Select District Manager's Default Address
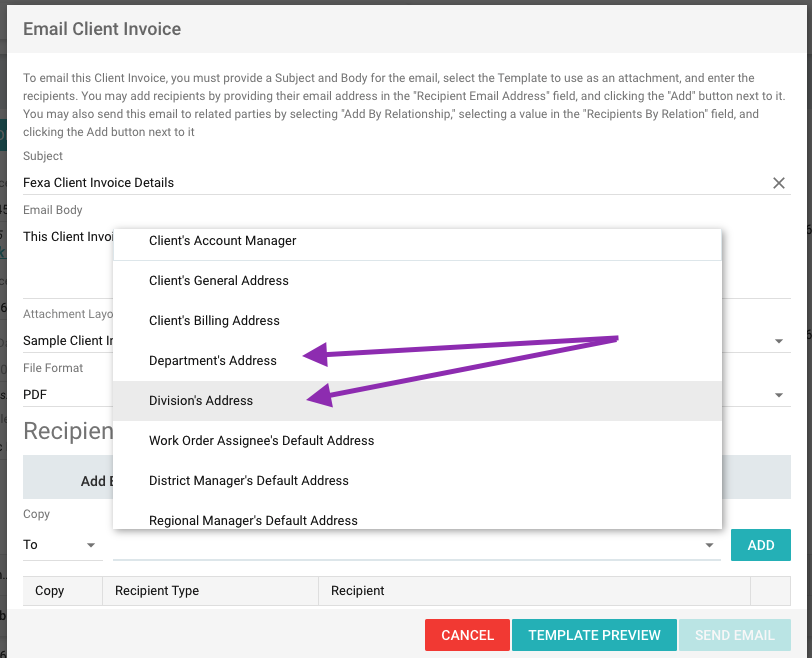This screenshot has height=658, width=812. pos(248,481)
